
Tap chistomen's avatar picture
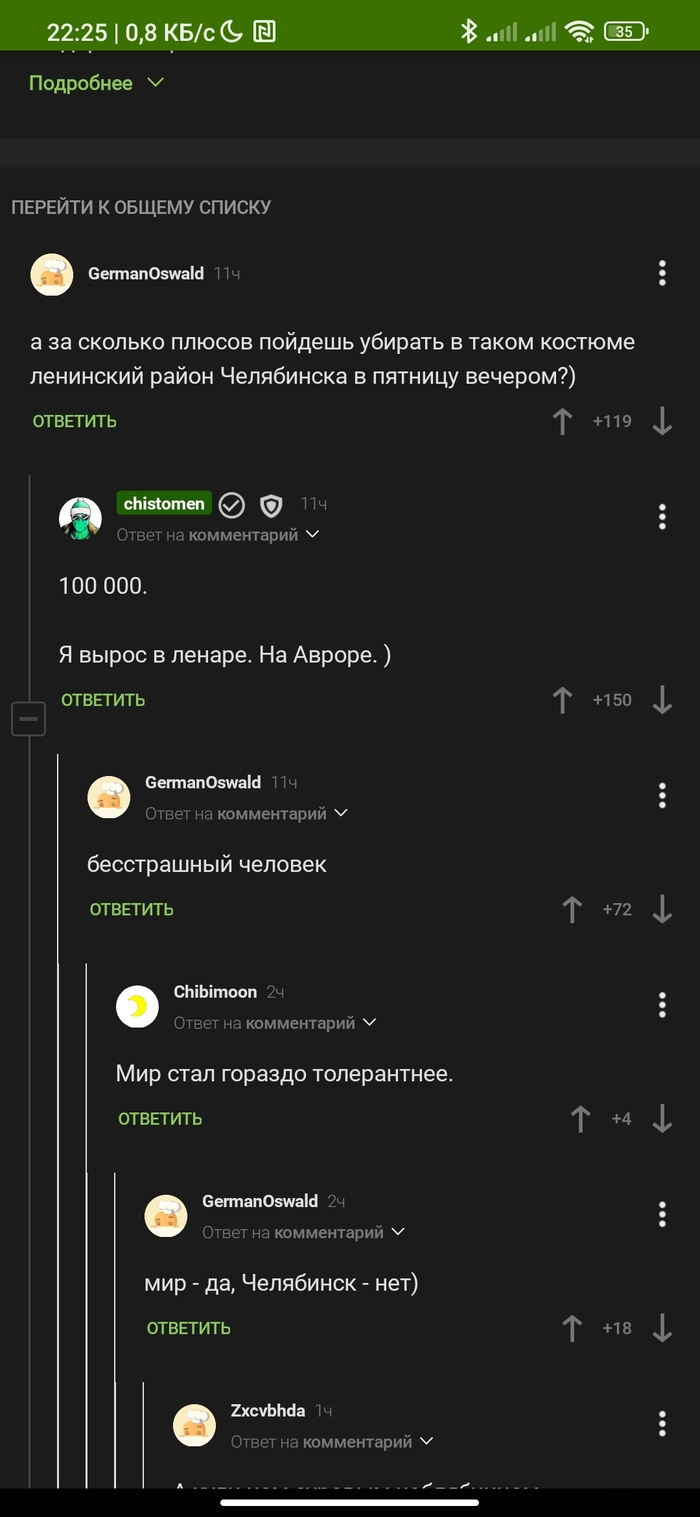[81, 518]
